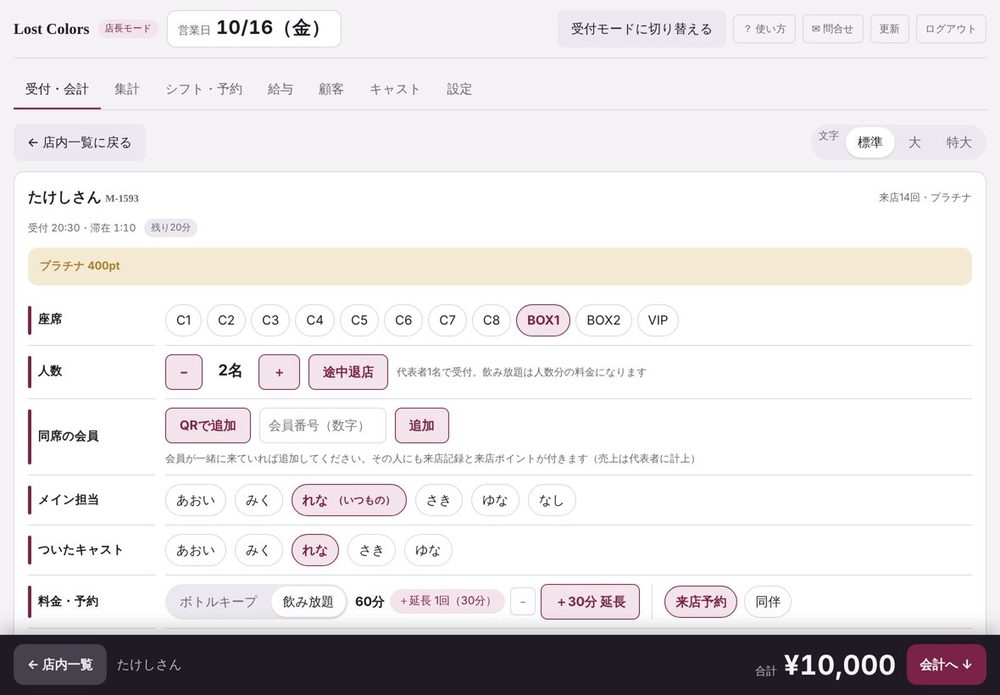Click the 会計へ ↓ checkout button
The image size is (1000, 695).
tap(946, 664)
